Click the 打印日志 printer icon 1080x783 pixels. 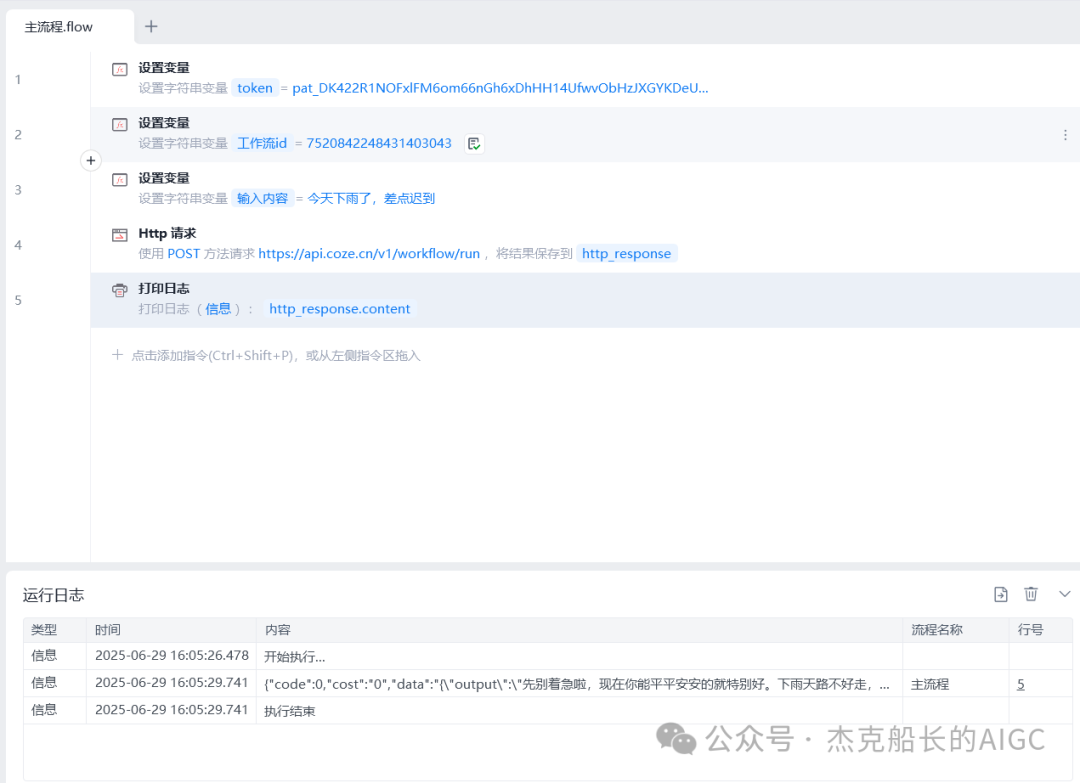click(120, 290)
